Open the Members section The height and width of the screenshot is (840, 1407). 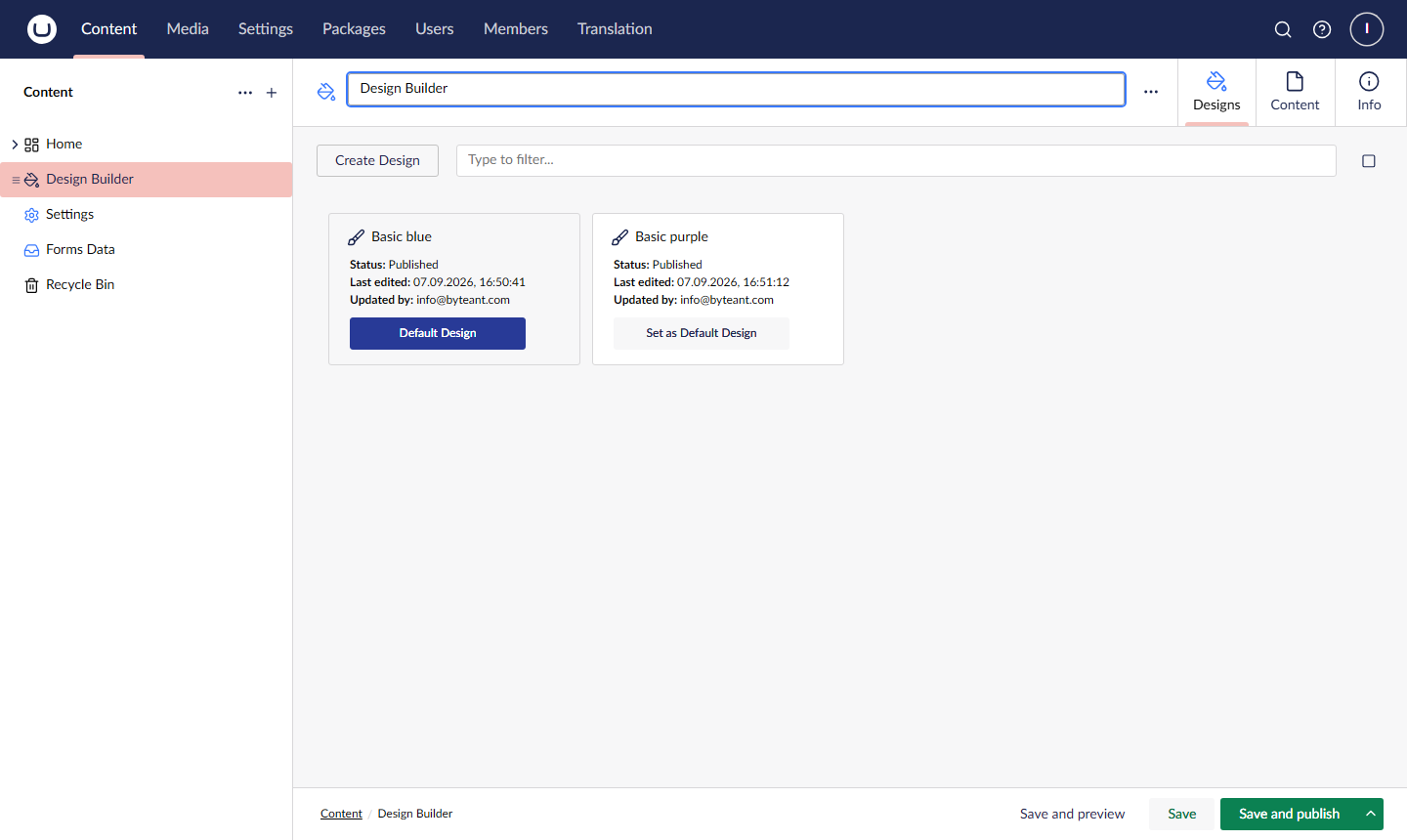point(516,29)
